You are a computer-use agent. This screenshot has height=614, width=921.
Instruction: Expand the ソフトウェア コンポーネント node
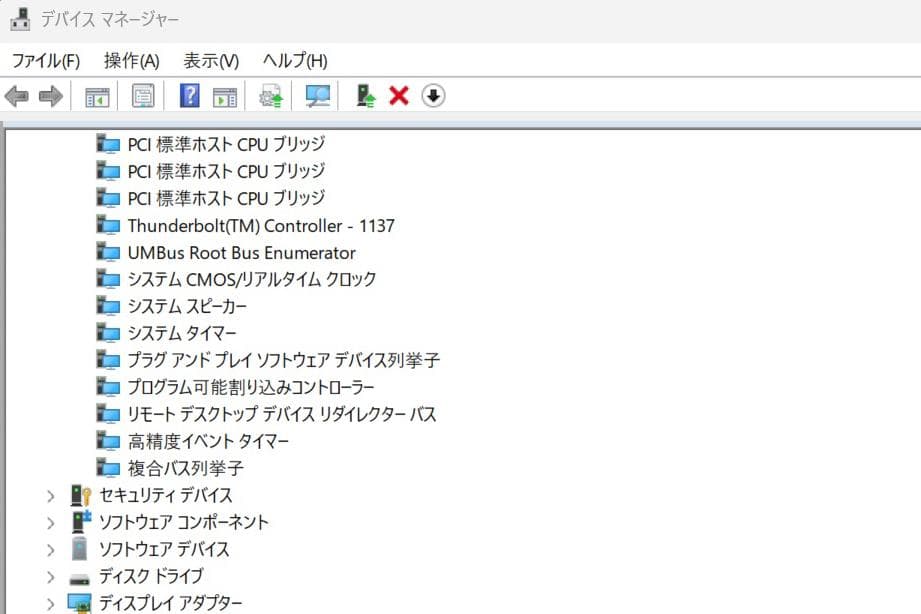51,522
